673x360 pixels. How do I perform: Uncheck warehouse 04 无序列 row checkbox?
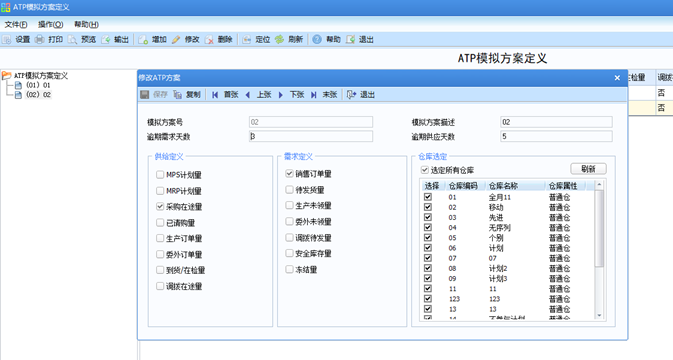(428, 227)
